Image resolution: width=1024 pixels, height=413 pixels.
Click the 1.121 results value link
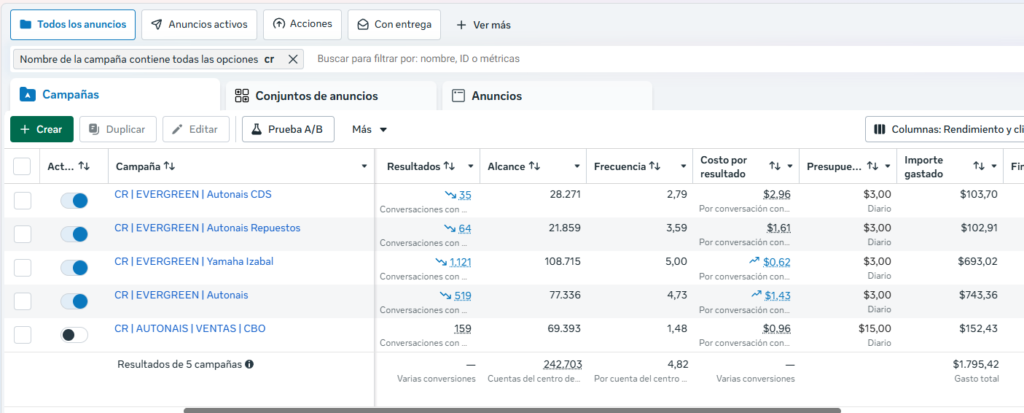pos(460,262)
